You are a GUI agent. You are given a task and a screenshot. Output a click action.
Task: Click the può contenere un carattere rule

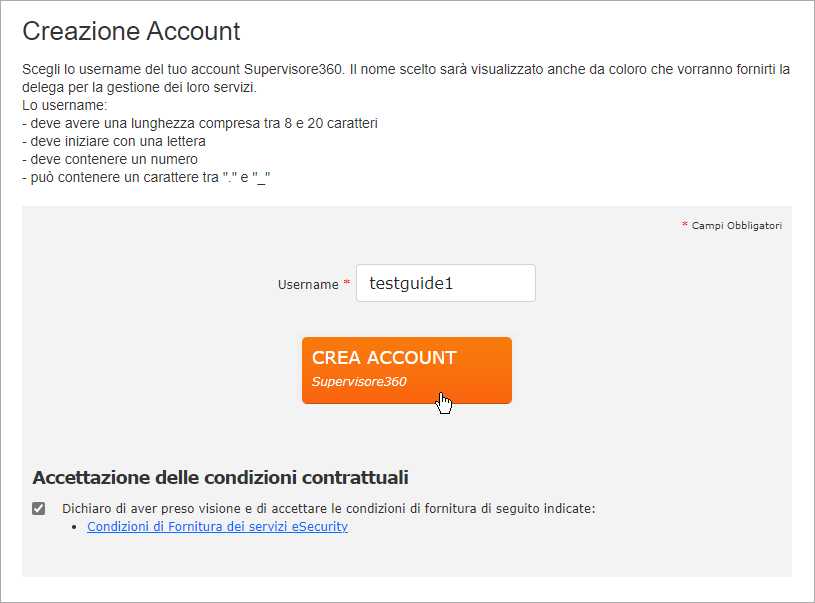point(146,177)
